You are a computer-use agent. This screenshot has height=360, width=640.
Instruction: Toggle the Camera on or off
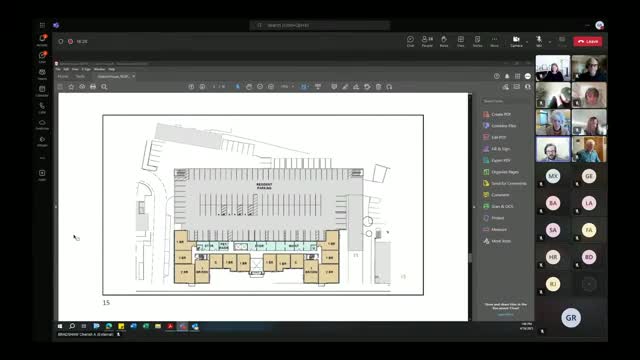516,41
